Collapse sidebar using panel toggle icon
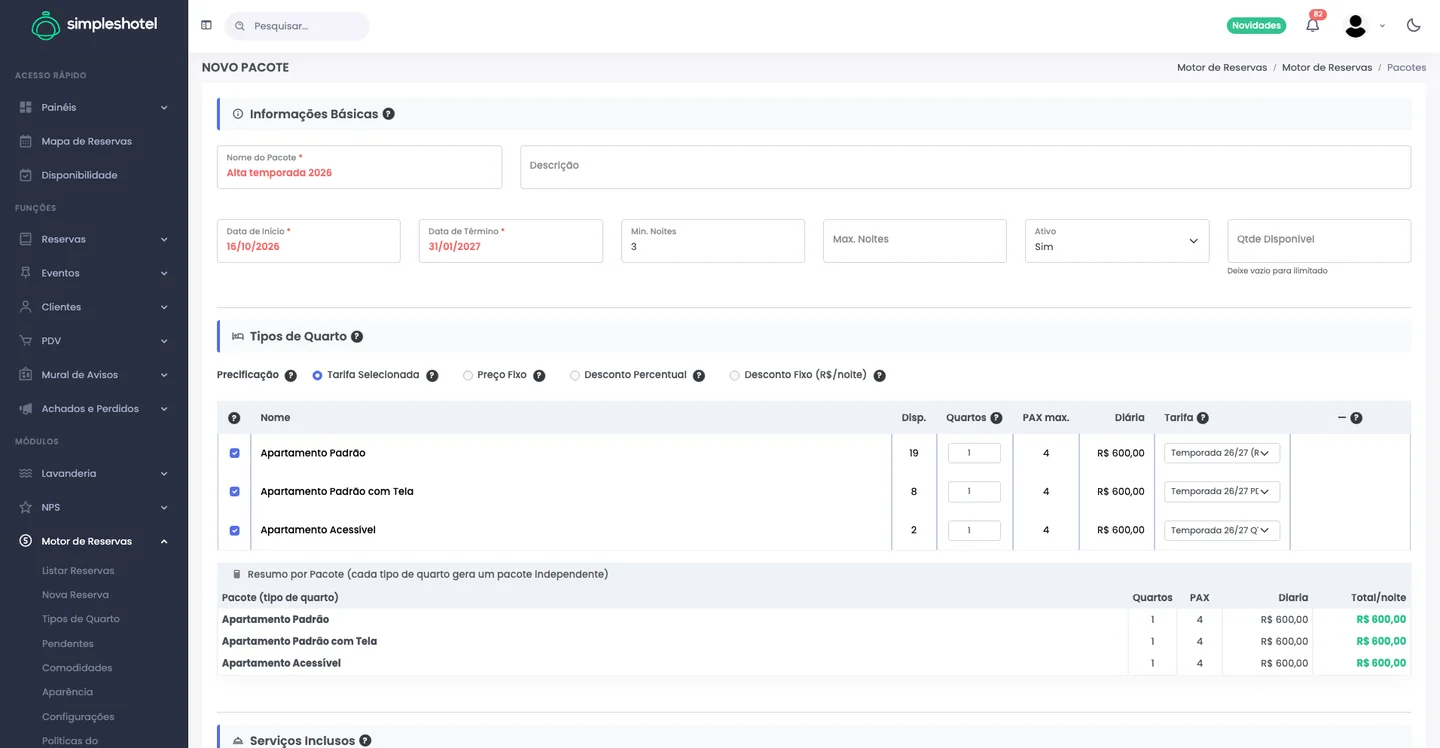Image resolution: width=1440 pixels, height=748 pixels. 206,25
